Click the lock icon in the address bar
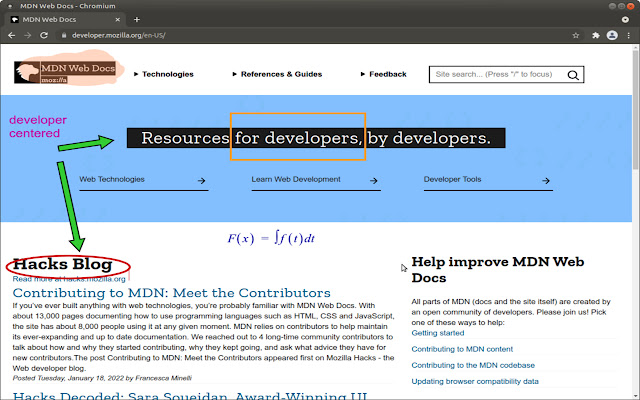 point(64,36)
